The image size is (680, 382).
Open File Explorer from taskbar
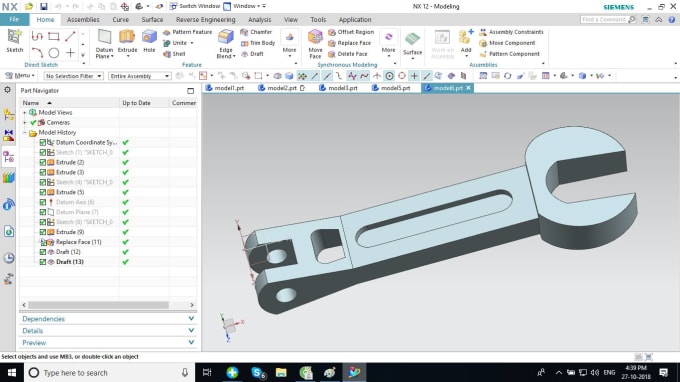(281, 372)
